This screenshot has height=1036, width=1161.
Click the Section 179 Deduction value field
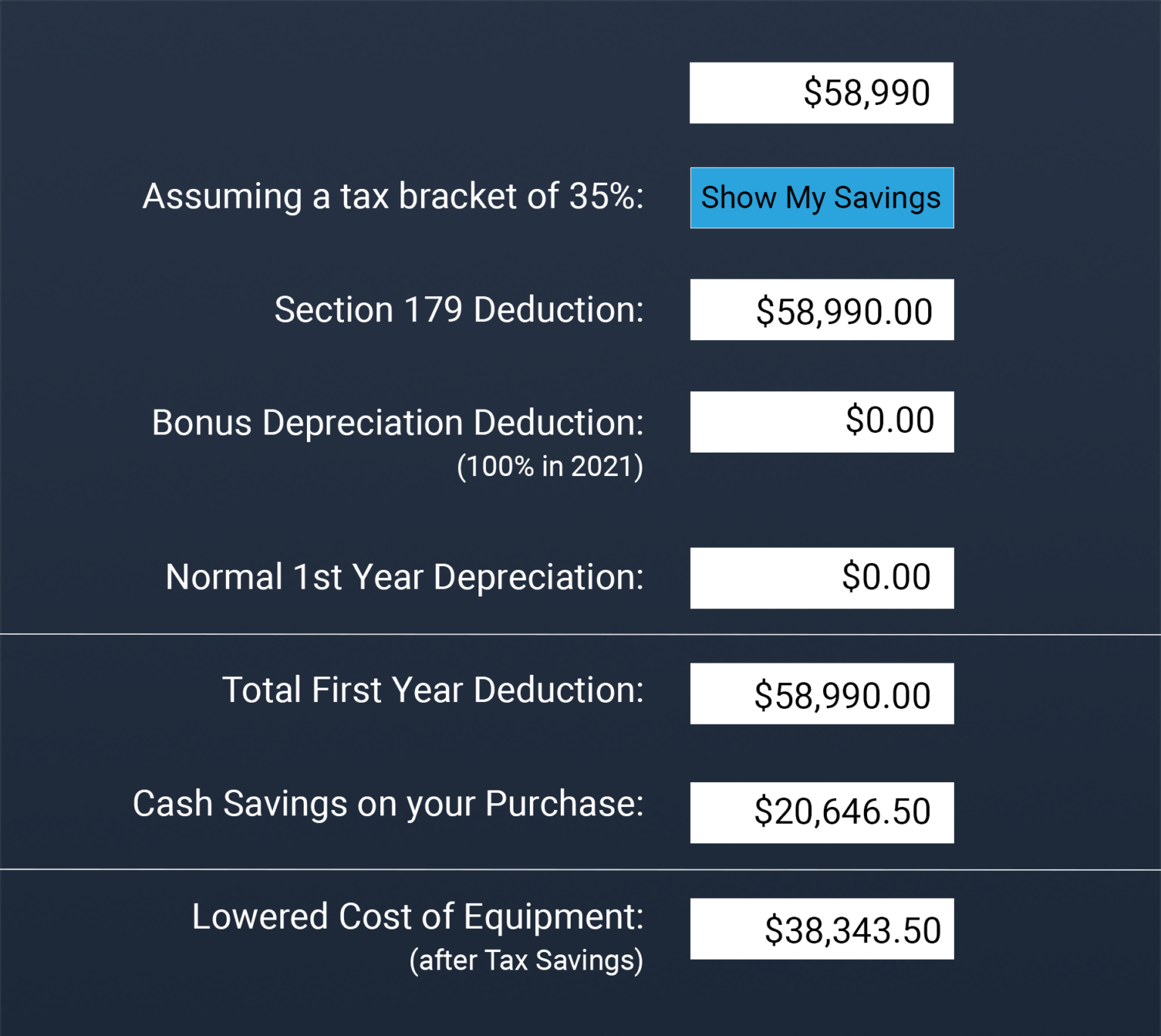pos(822,309)
